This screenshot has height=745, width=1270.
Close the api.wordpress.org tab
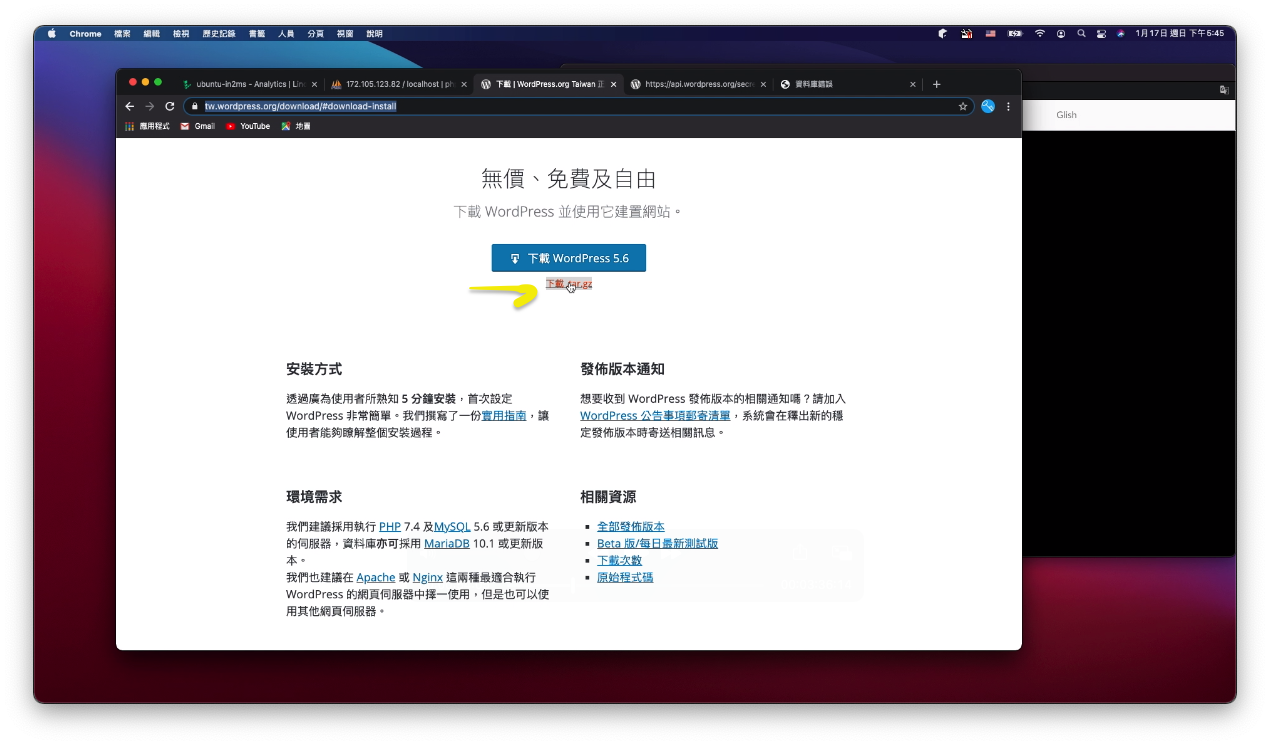click(763, 84)
